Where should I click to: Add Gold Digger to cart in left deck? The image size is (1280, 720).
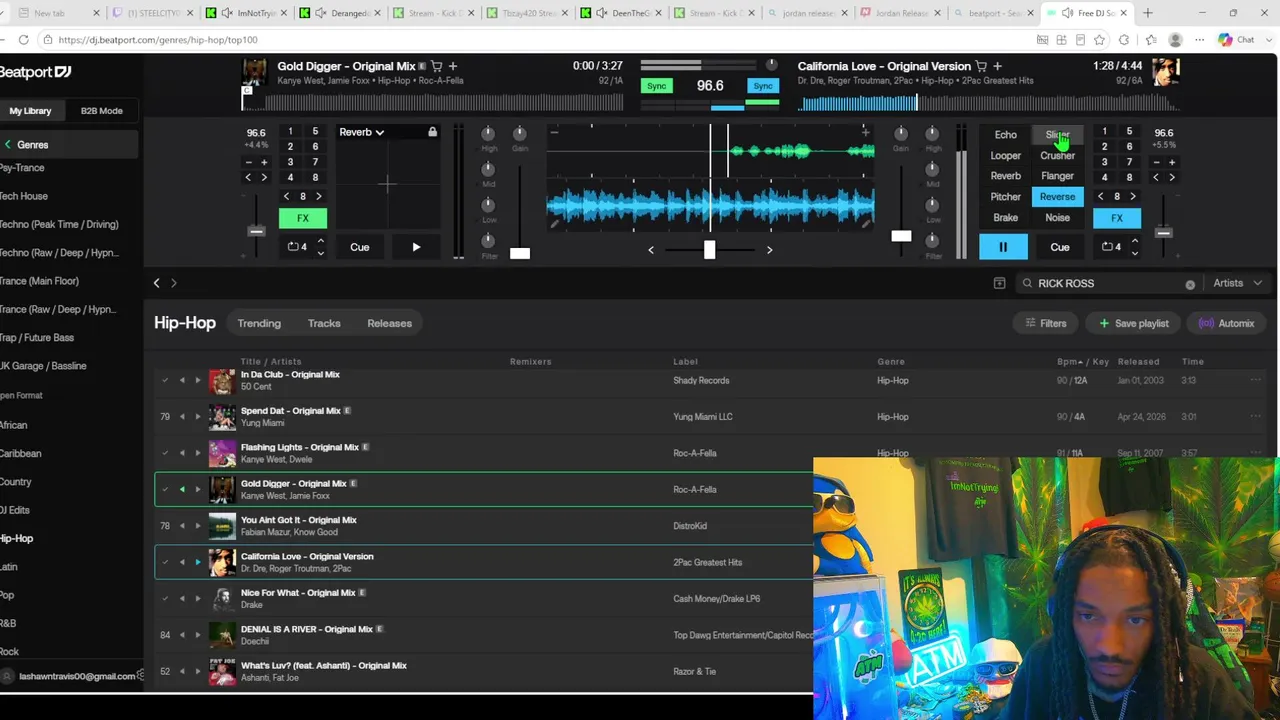click(437, 66)
